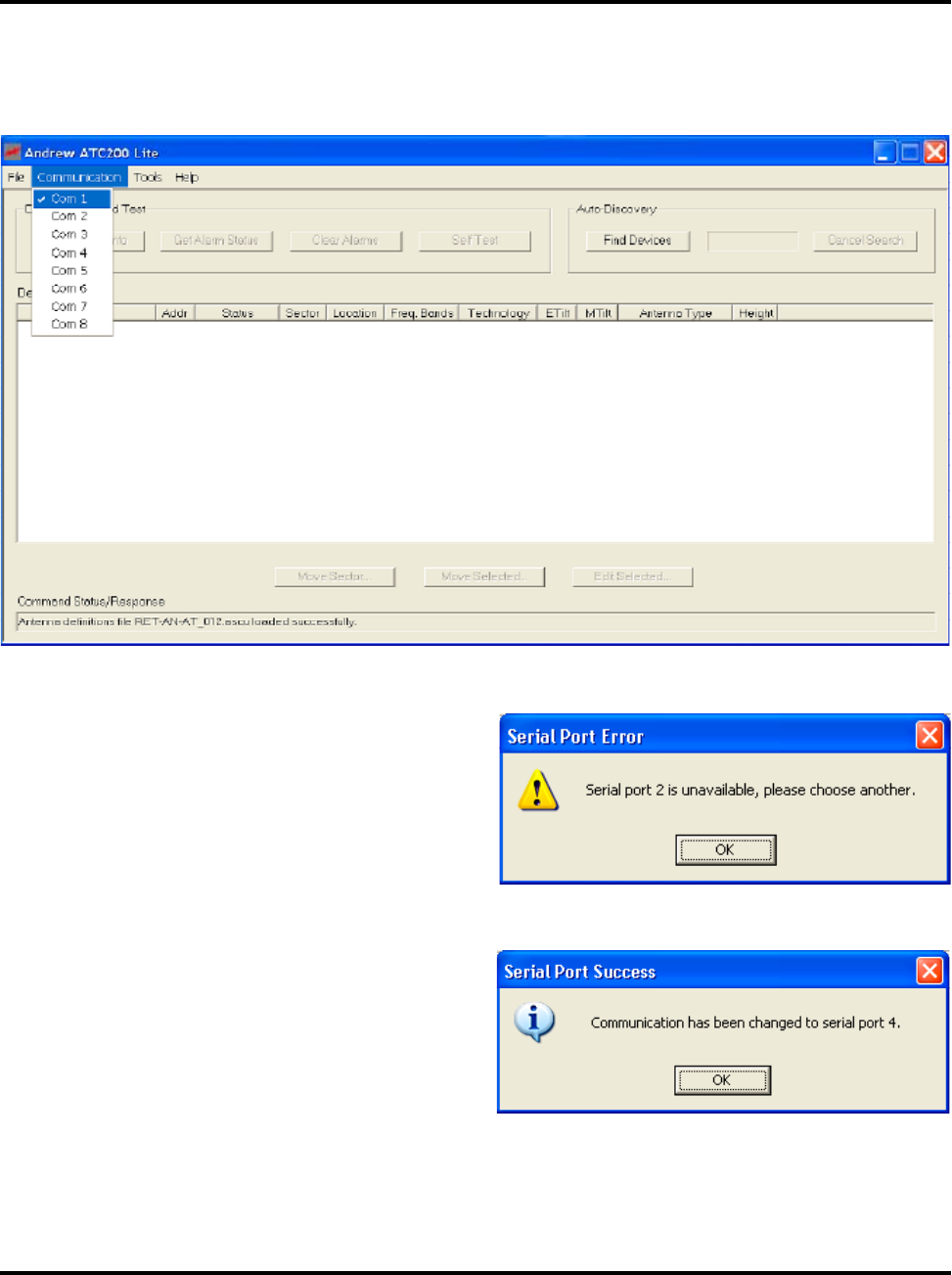Image resolution: width=952 pixels, height=1275 pixels.
Task: Click the MTilt column header
Action: 598,313
